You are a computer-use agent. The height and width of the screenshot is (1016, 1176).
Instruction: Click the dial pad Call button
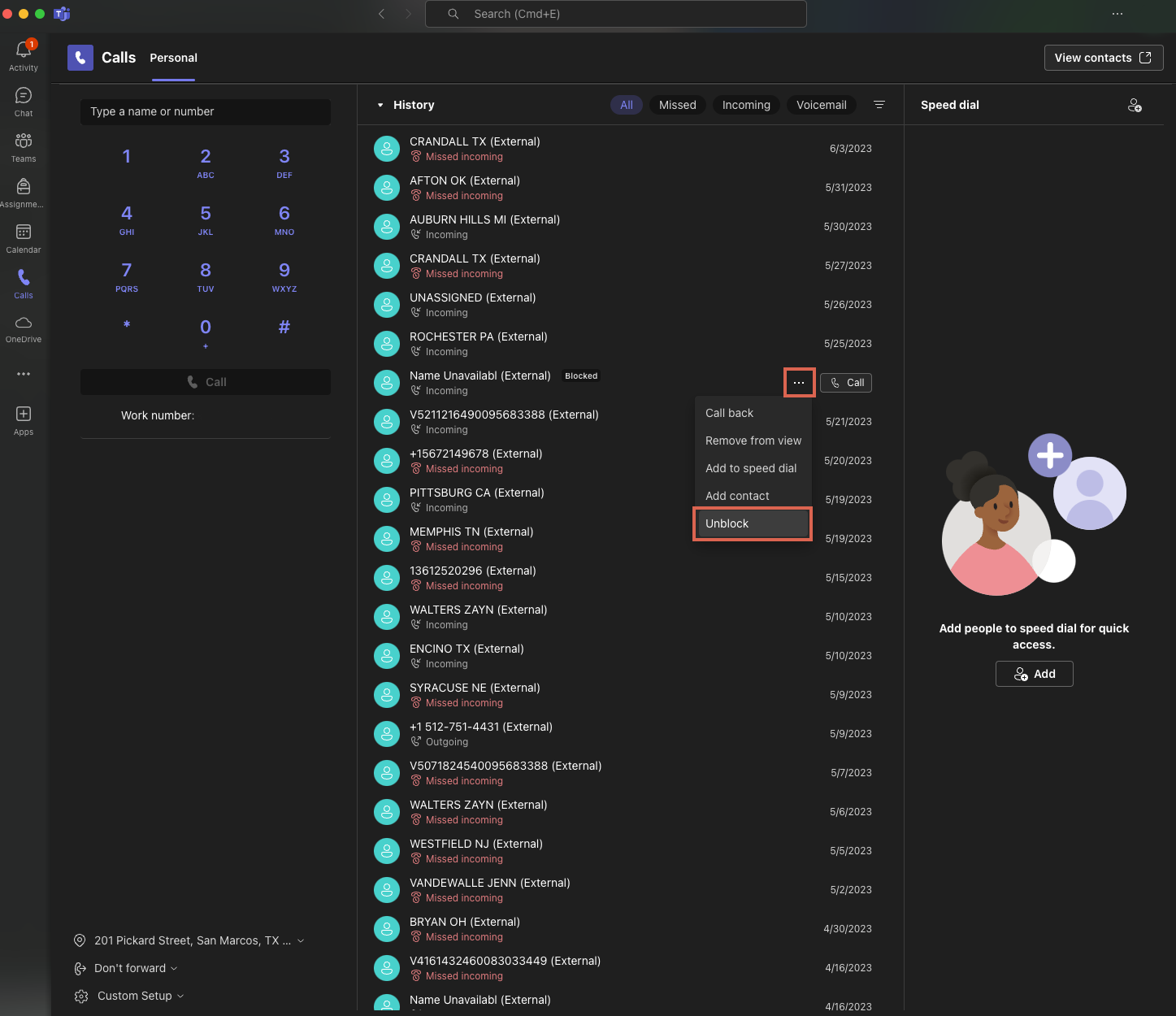pyautogui.click(x=206, y=382)
